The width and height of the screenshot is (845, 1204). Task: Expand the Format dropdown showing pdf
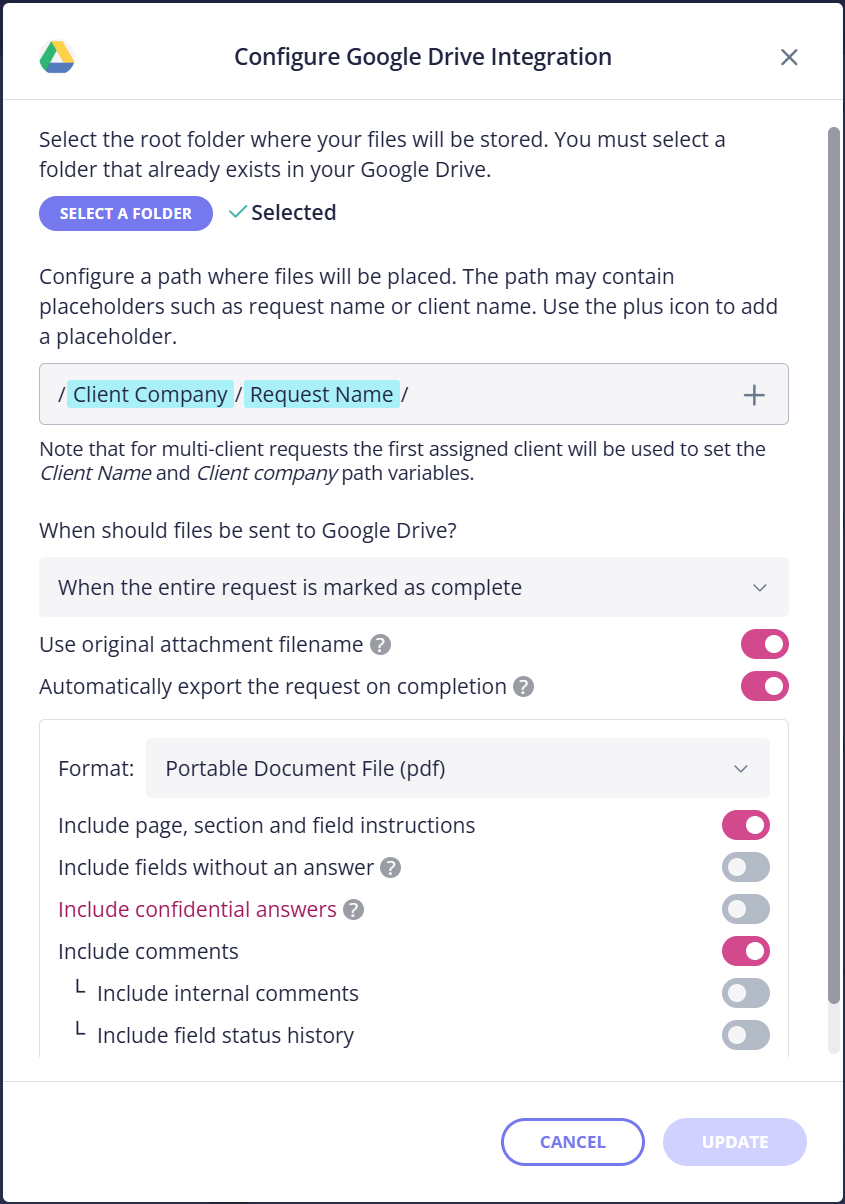tap(458, 768)
